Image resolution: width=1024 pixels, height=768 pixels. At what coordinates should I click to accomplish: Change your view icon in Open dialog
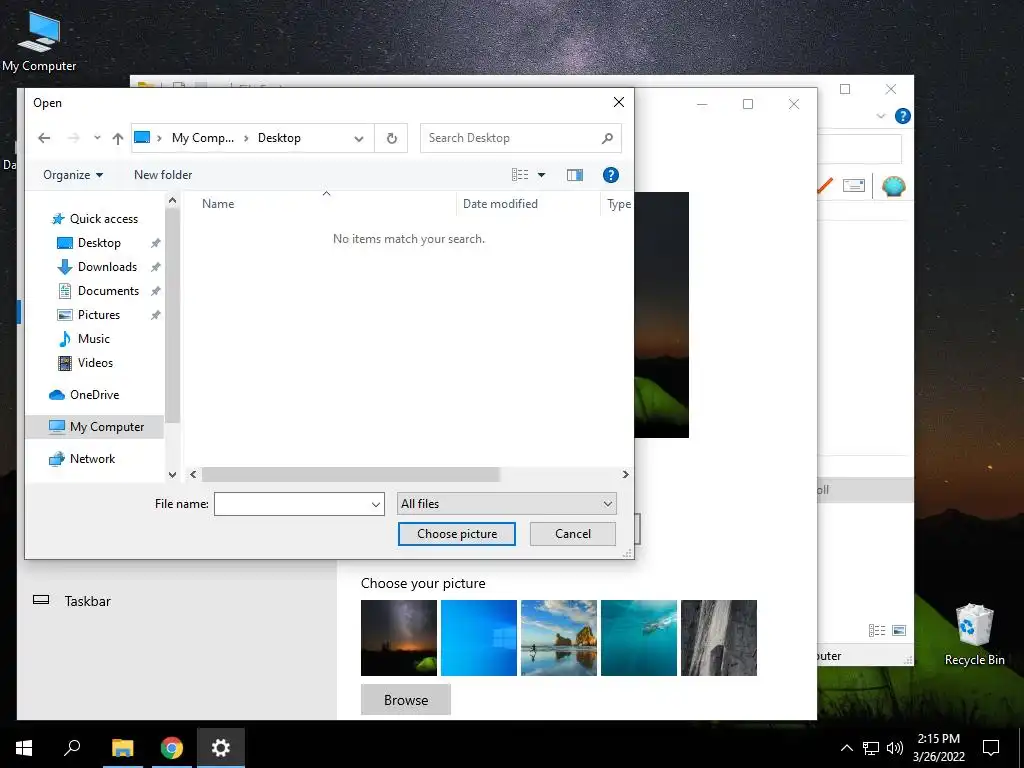click(x=520, y=174)
